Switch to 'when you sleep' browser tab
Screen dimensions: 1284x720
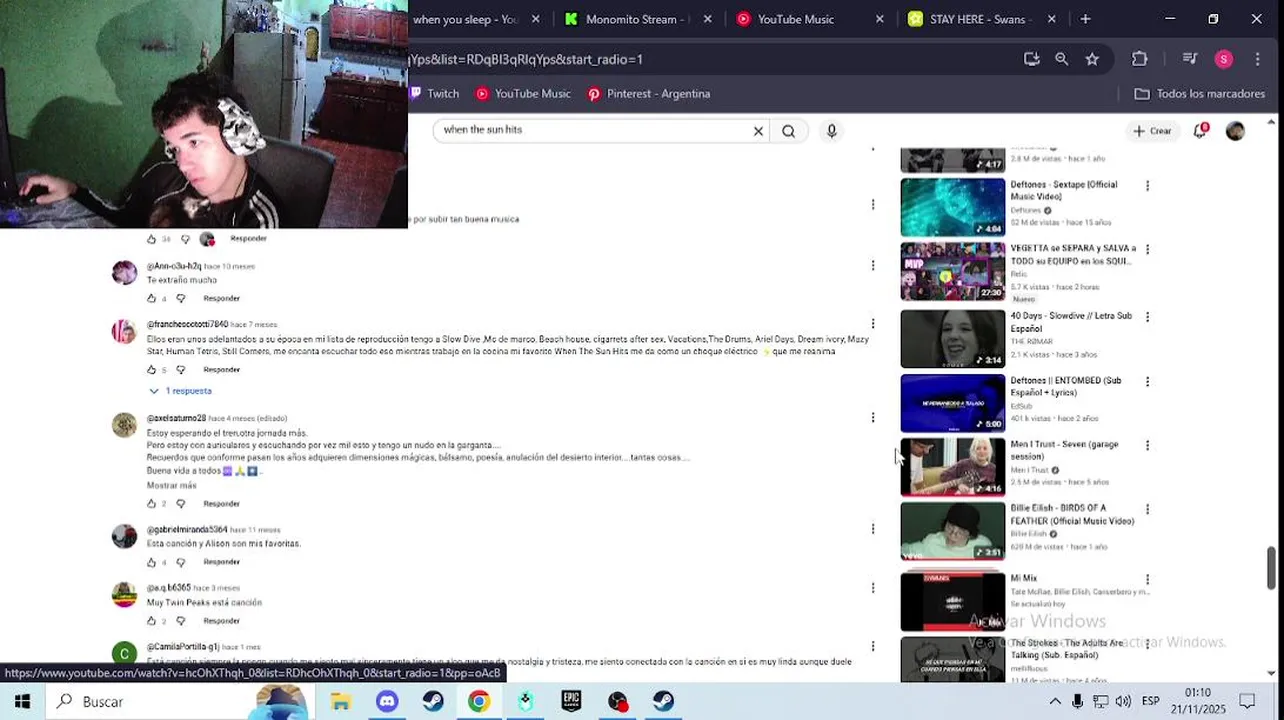point(468,19)
